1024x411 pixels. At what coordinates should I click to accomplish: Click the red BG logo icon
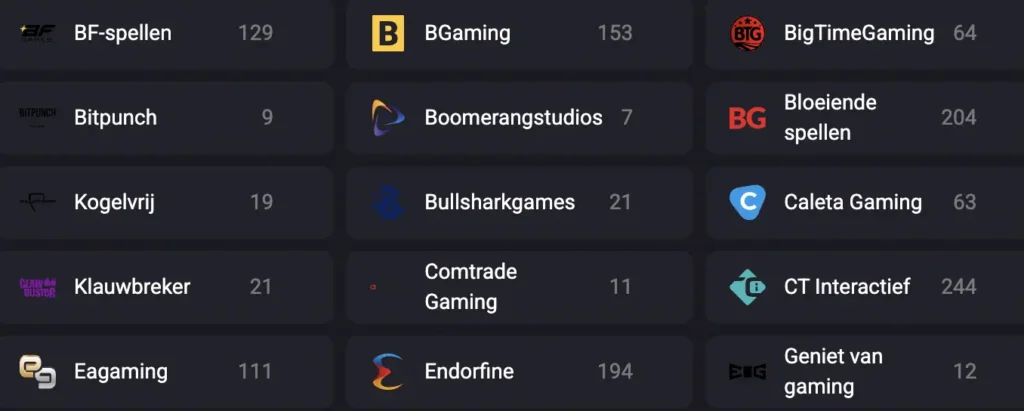click(x=747, y=118)
